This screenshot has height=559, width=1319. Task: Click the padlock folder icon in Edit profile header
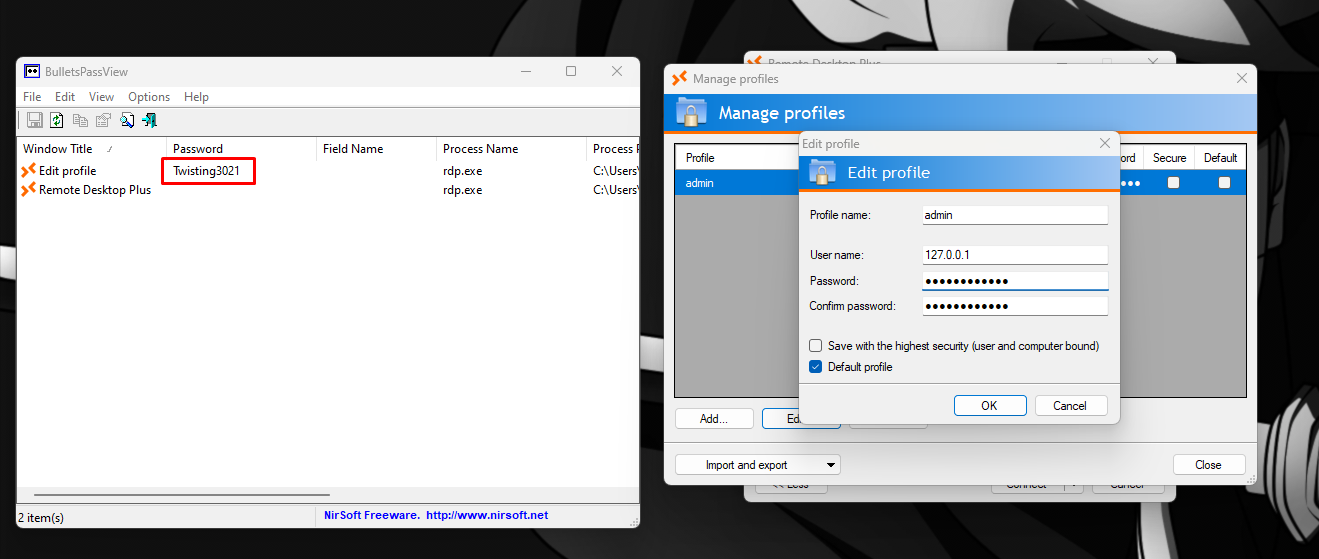click(x=823, y=172)
